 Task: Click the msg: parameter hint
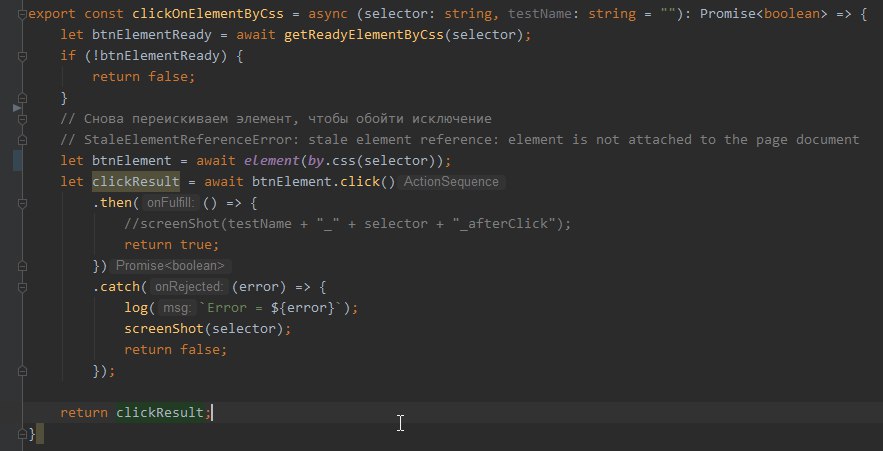click(175, 307)
